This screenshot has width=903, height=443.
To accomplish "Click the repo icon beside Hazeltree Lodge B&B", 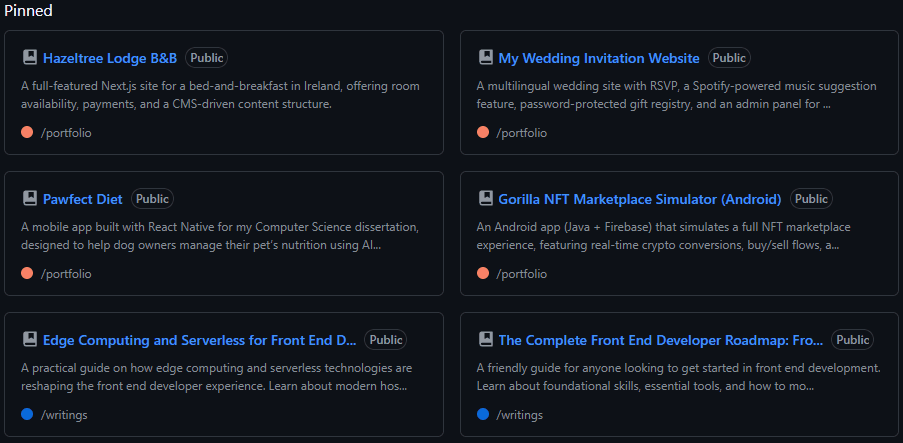I will (x=29, y=58).
